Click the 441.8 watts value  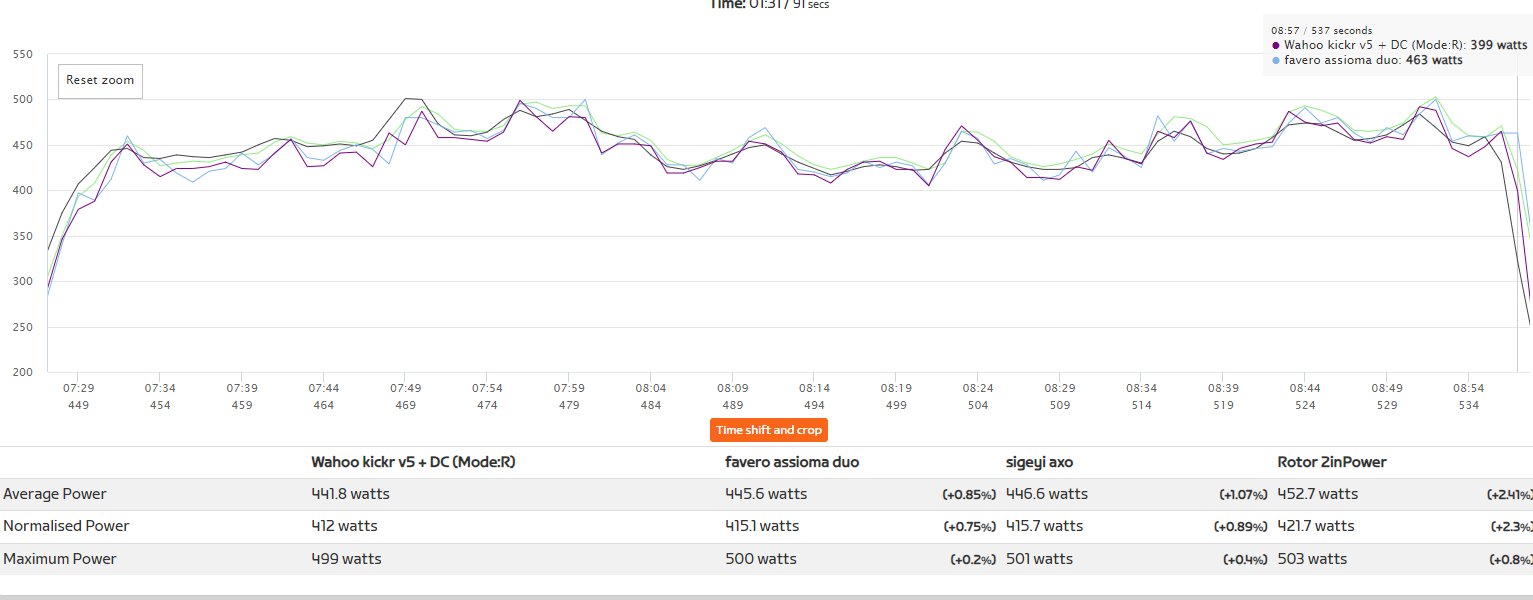coord(350,494)
